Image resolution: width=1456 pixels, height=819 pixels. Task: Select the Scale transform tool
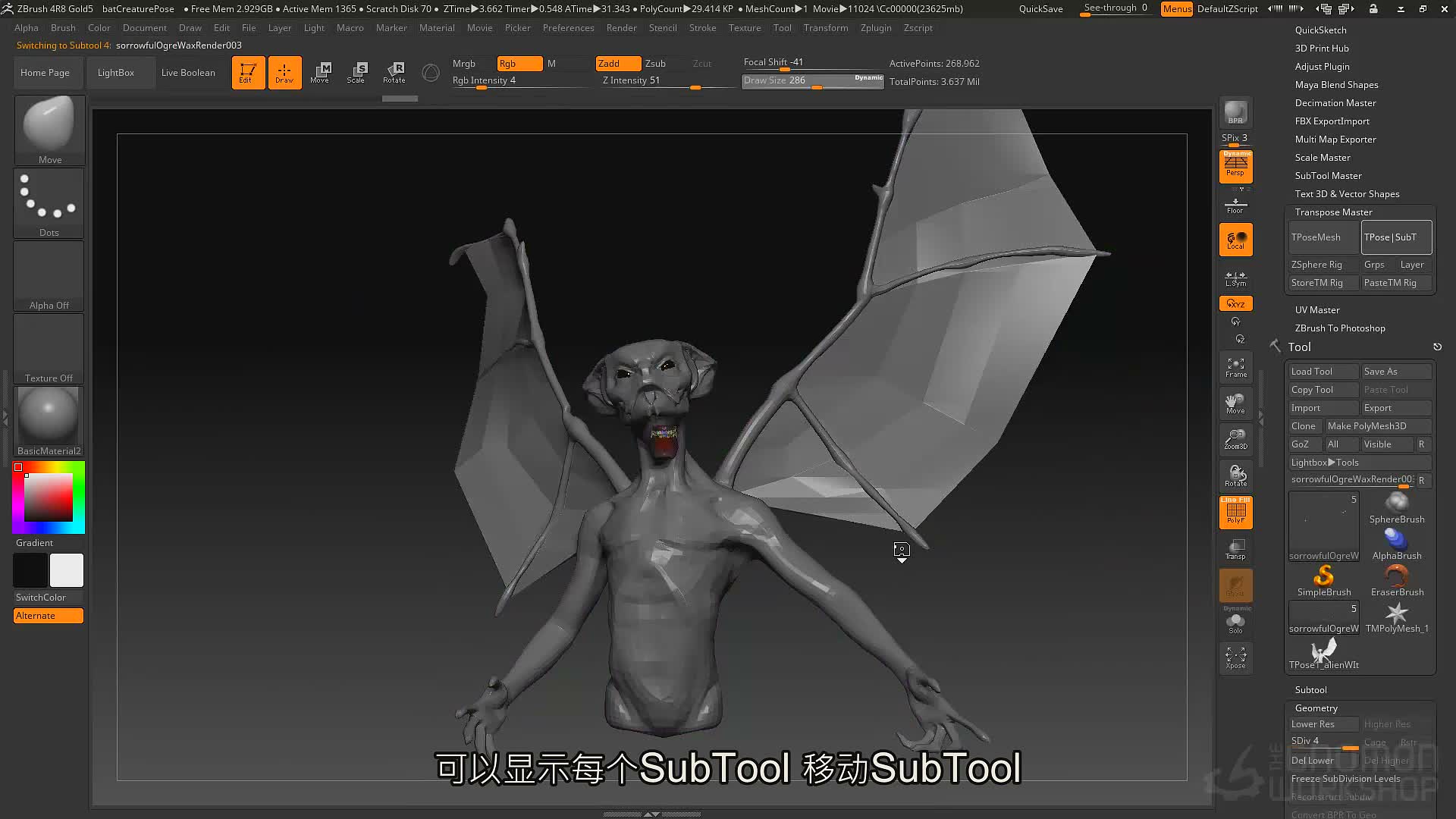(356, 73)
